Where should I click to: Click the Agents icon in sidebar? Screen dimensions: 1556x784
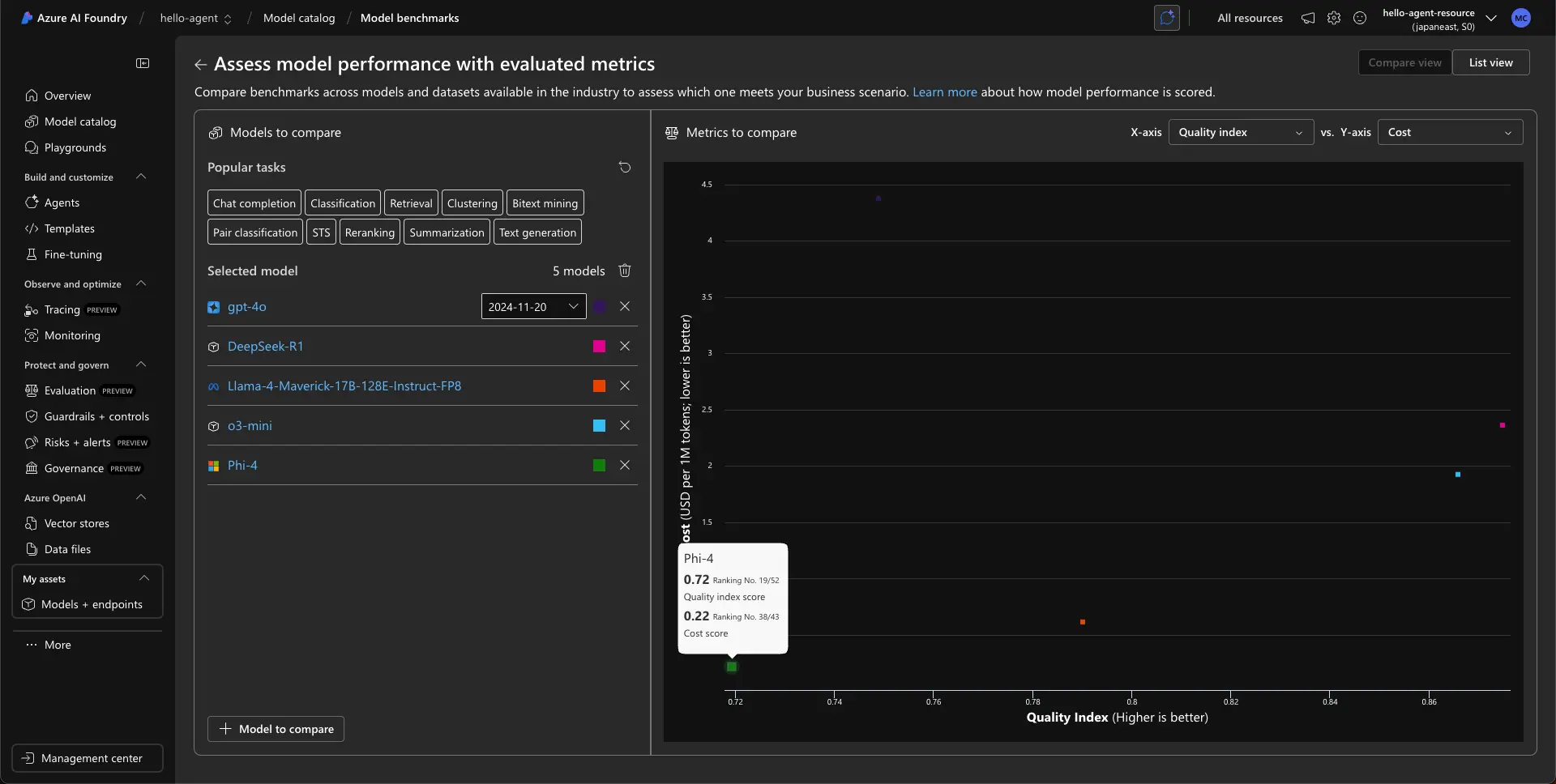[32, 202]
